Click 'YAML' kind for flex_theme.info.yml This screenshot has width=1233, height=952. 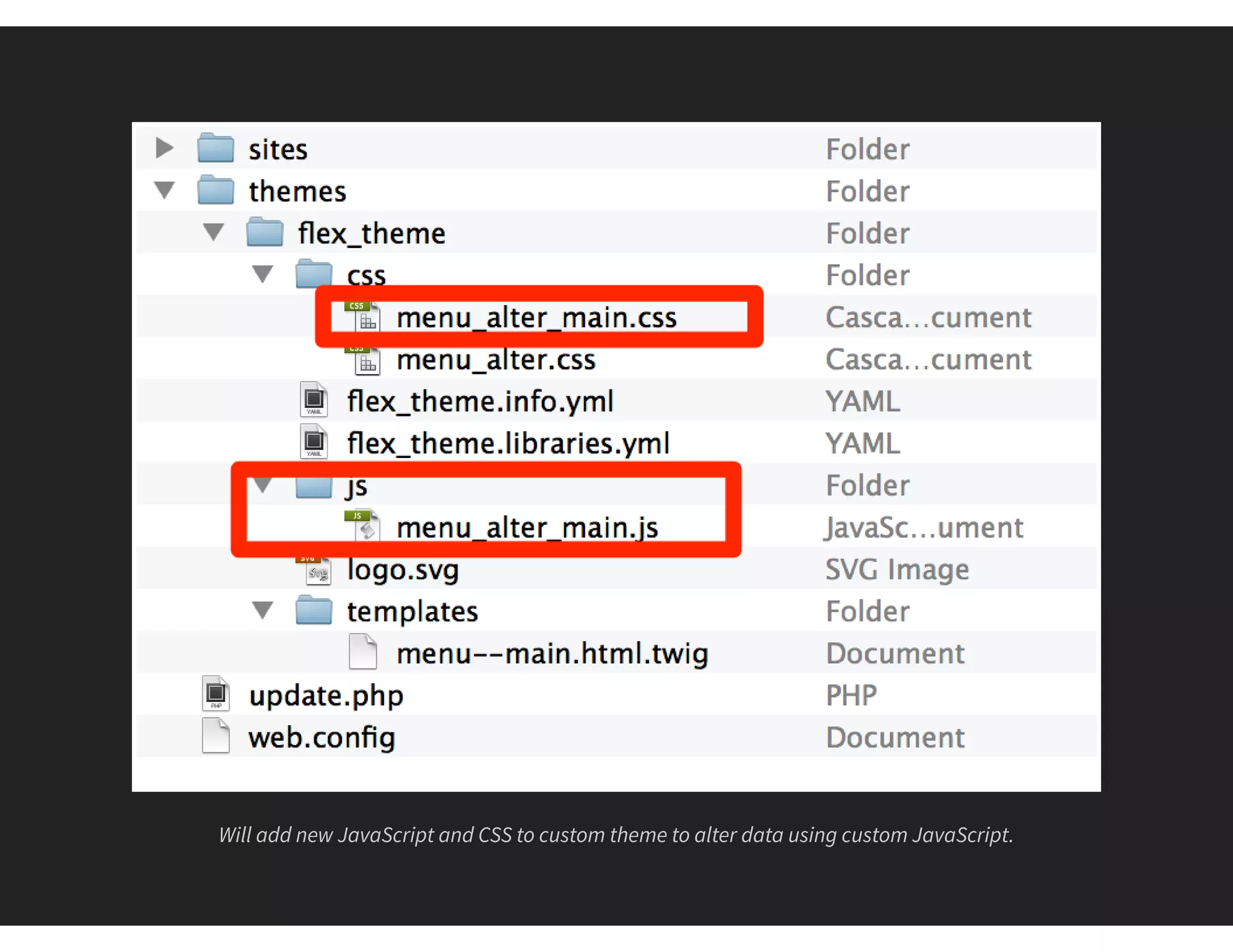click(863, 401)
